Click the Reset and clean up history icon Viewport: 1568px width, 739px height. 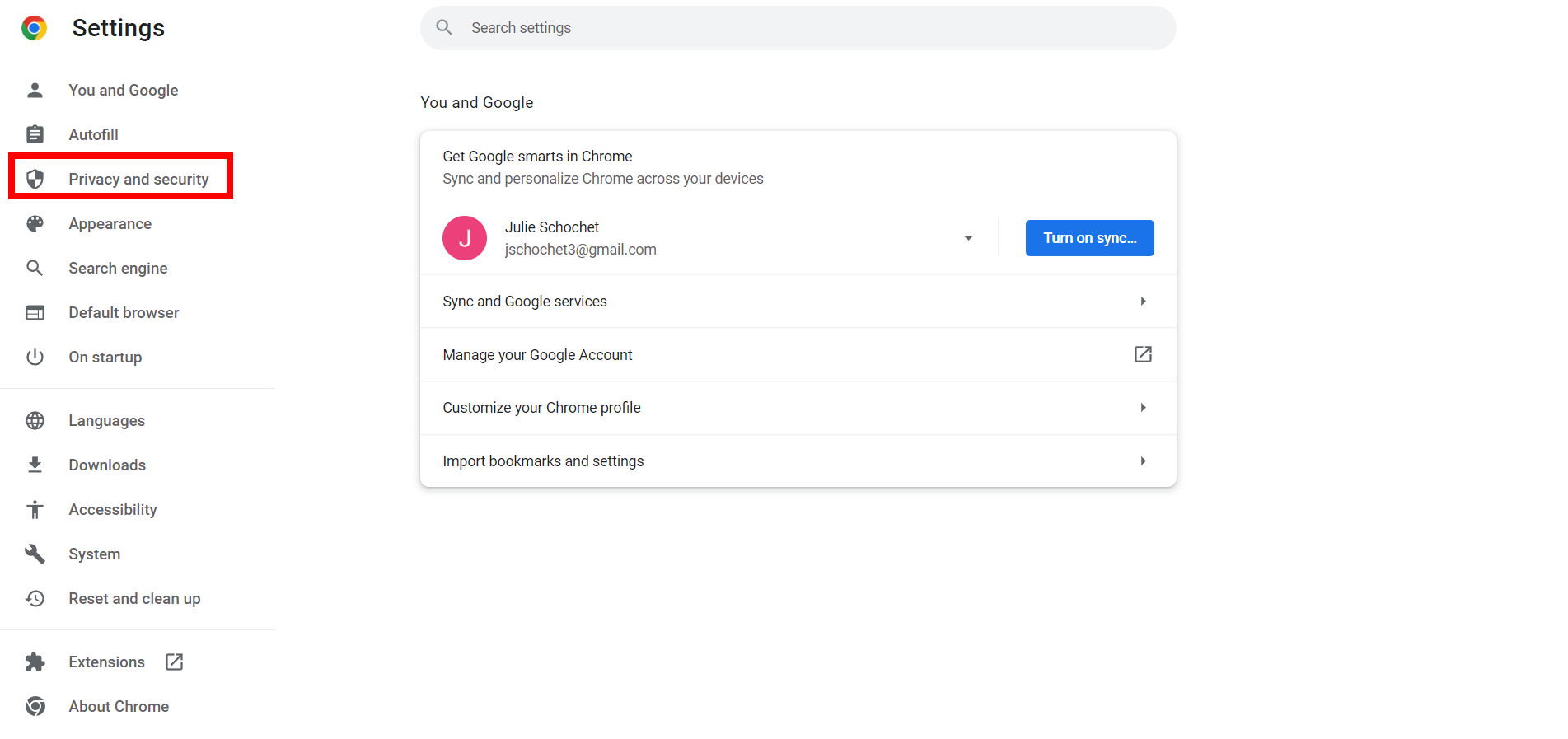pyautogui.click(x=35, y=598)
